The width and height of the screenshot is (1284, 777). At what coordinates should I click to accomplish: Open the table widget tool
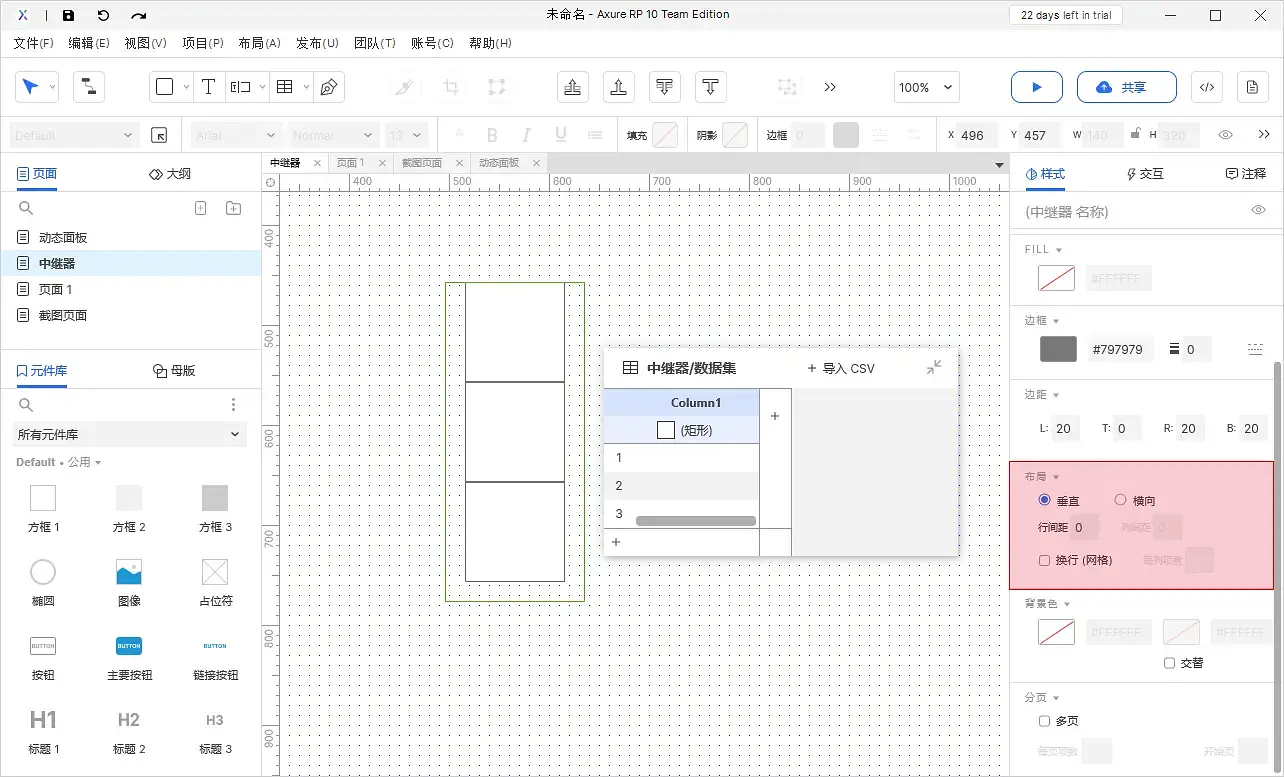click(x=283, y=87)
